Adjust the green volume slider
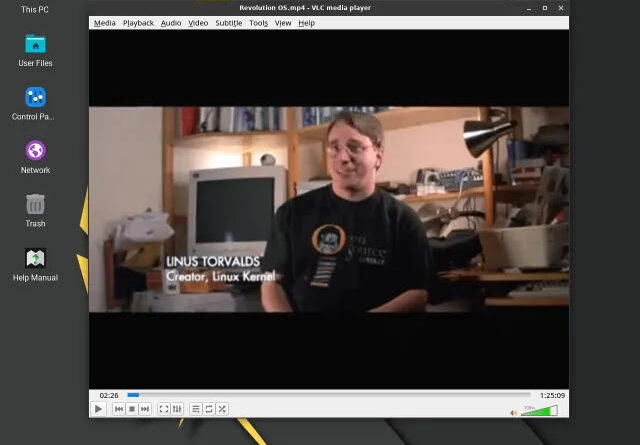The image size is (640, 445). (539, 410)
